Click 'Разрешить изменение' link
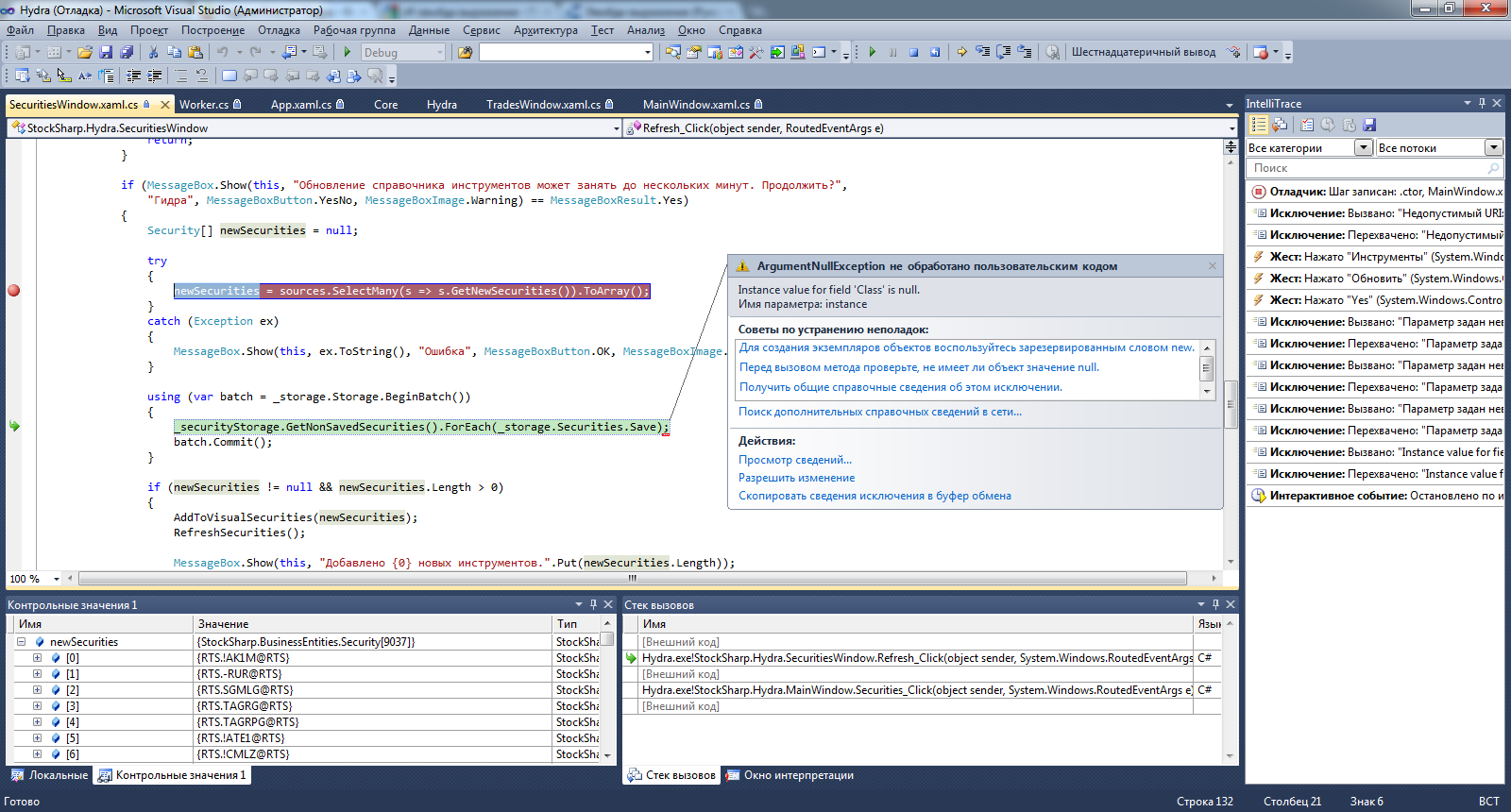 coord(796,478)
